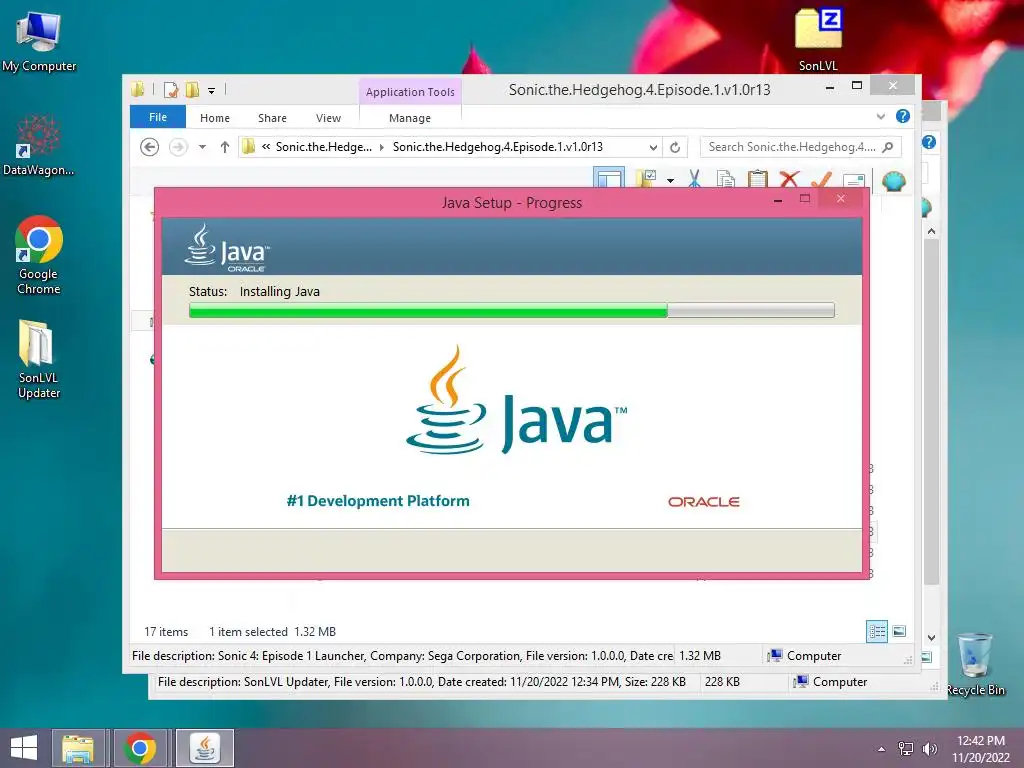1024x768 pixels.
Task: Click '#1 Development Platform' text
Action: [378, 501]
